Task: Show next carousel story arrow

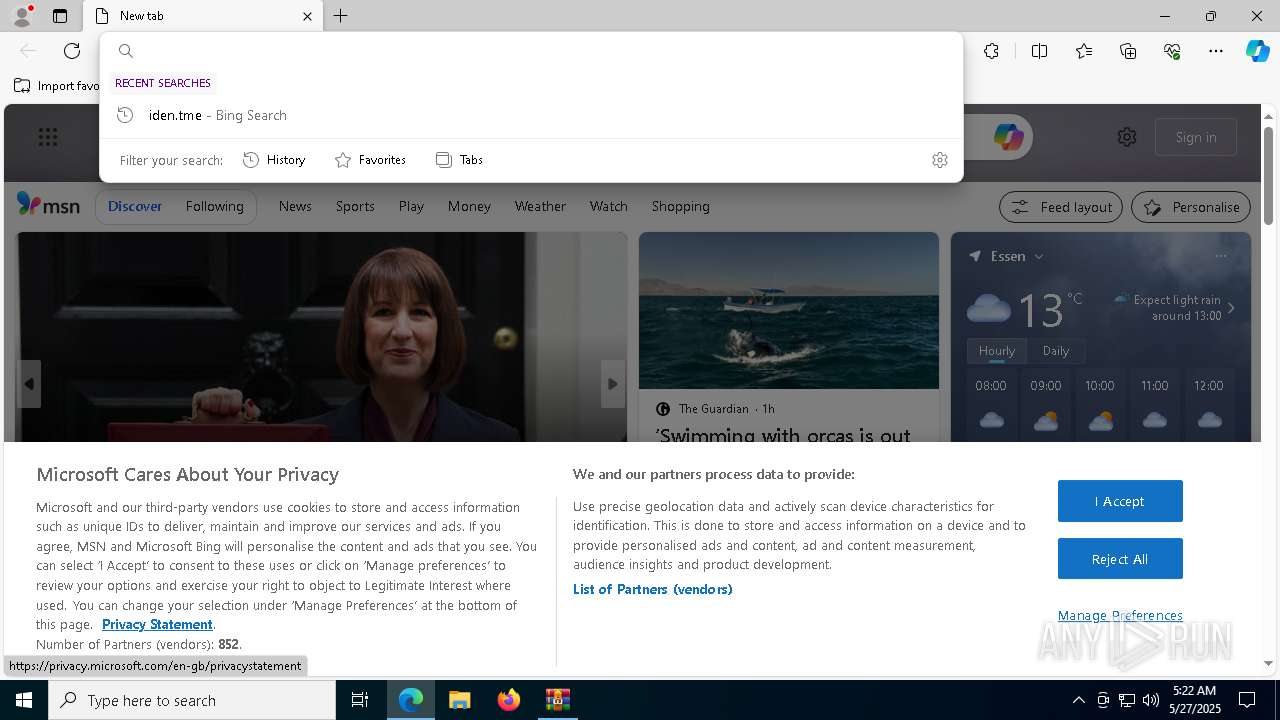Action: point(613,384)
